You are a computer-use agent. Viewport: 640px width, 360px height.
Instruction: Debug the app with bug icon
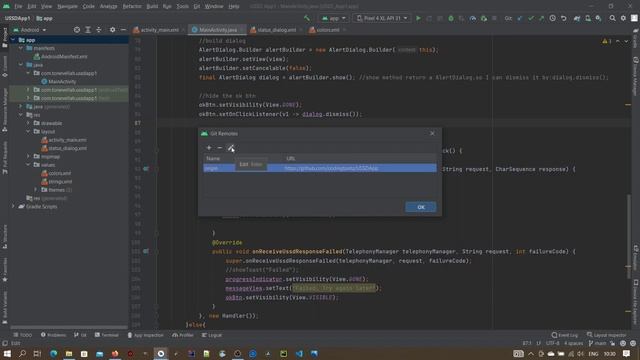point(451,18)
